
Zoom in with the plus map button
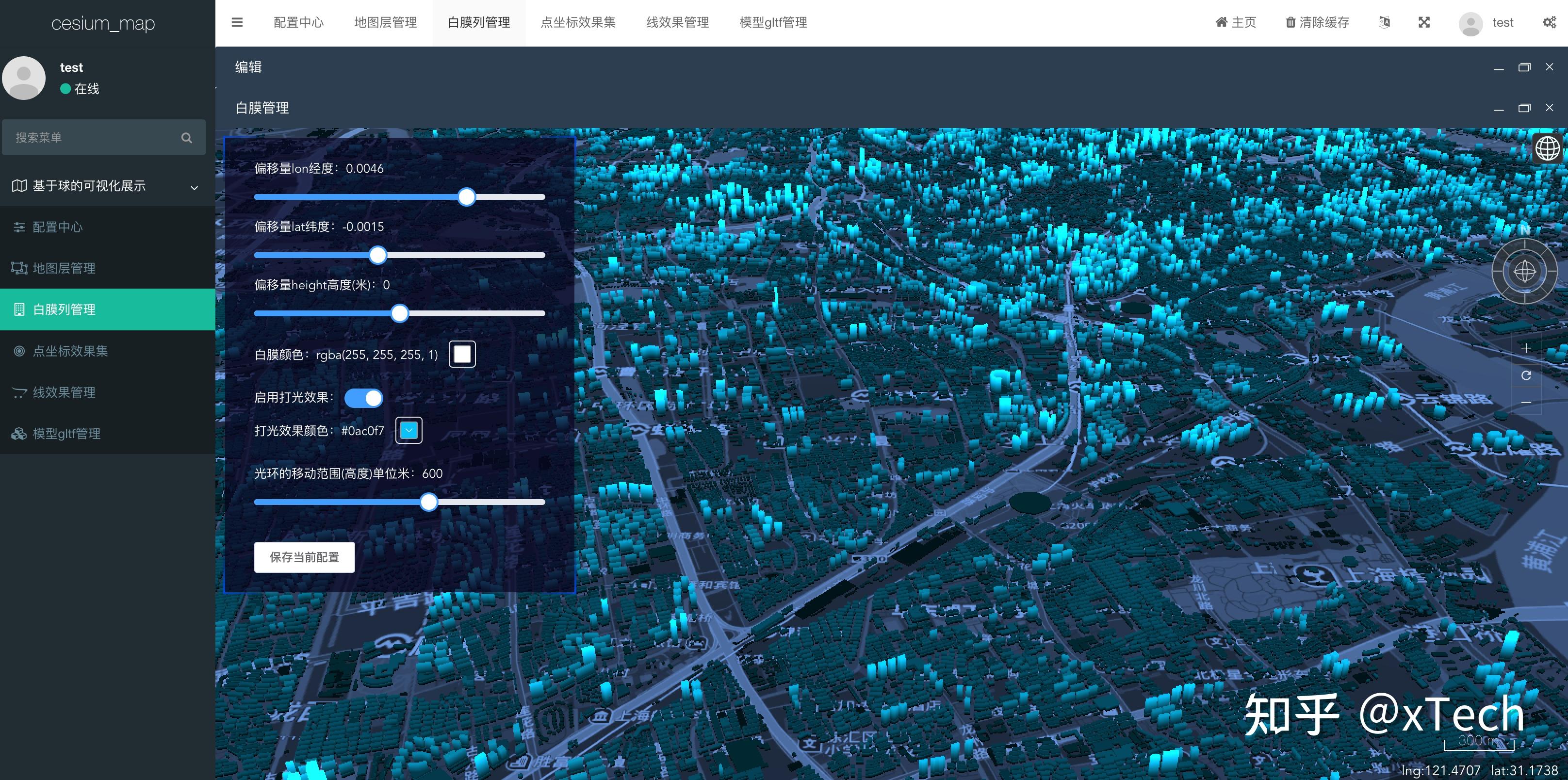(x=1526, y=348)
